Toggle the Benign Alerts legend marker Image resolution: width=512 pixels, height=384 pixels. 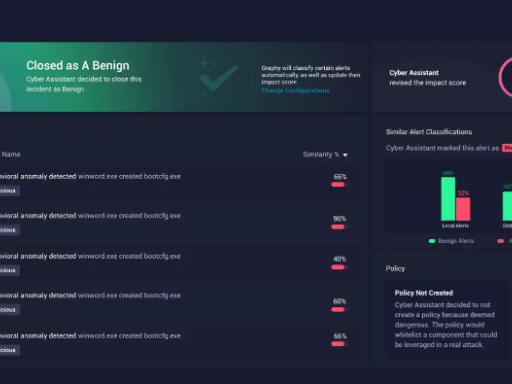(x=432, y=241)
